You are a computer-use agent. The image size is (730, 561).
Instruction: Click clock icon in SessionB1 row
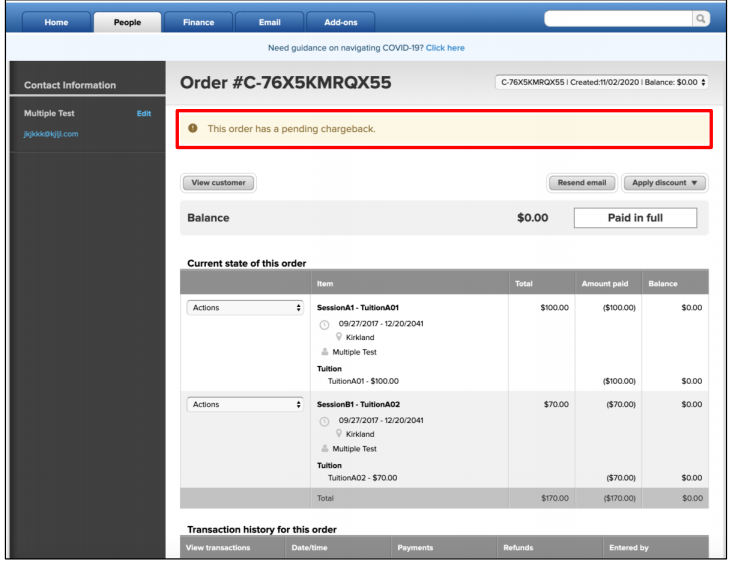[x=324, y=421]
